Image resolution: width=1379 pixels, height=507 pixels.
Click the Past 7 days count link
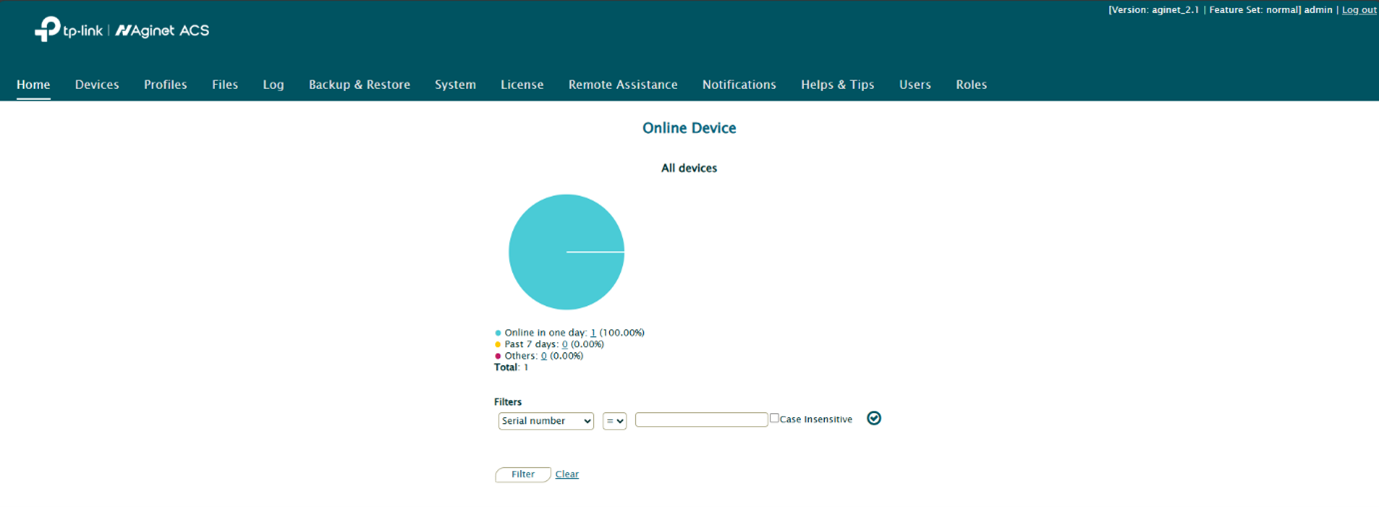pos(564,345)
